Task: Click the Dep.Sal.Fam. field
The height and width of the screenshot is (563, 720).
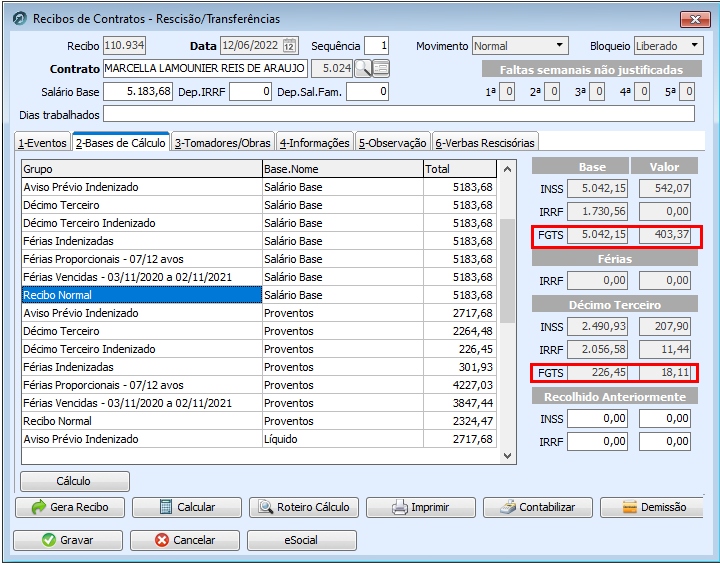Action: 368,91
